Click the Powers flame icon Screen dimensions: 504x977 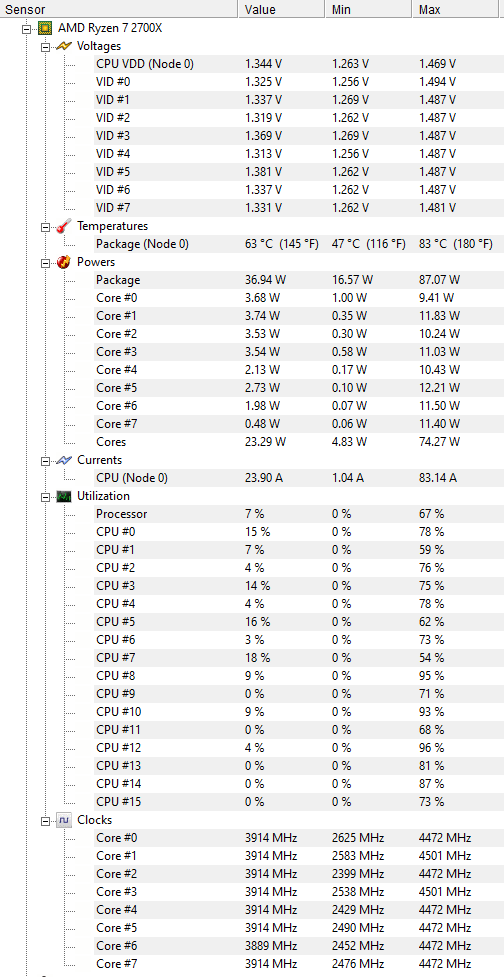[x=64, y=262]
